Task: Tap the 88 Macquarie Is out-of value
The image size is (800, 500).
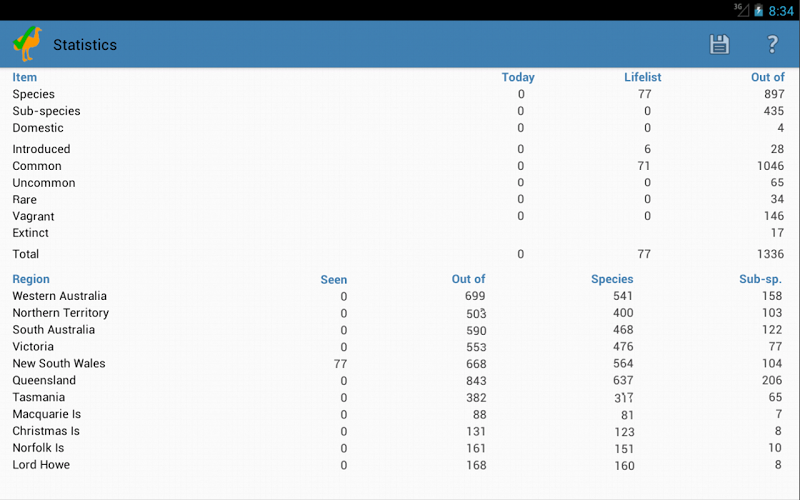Action: coord(480,415)
